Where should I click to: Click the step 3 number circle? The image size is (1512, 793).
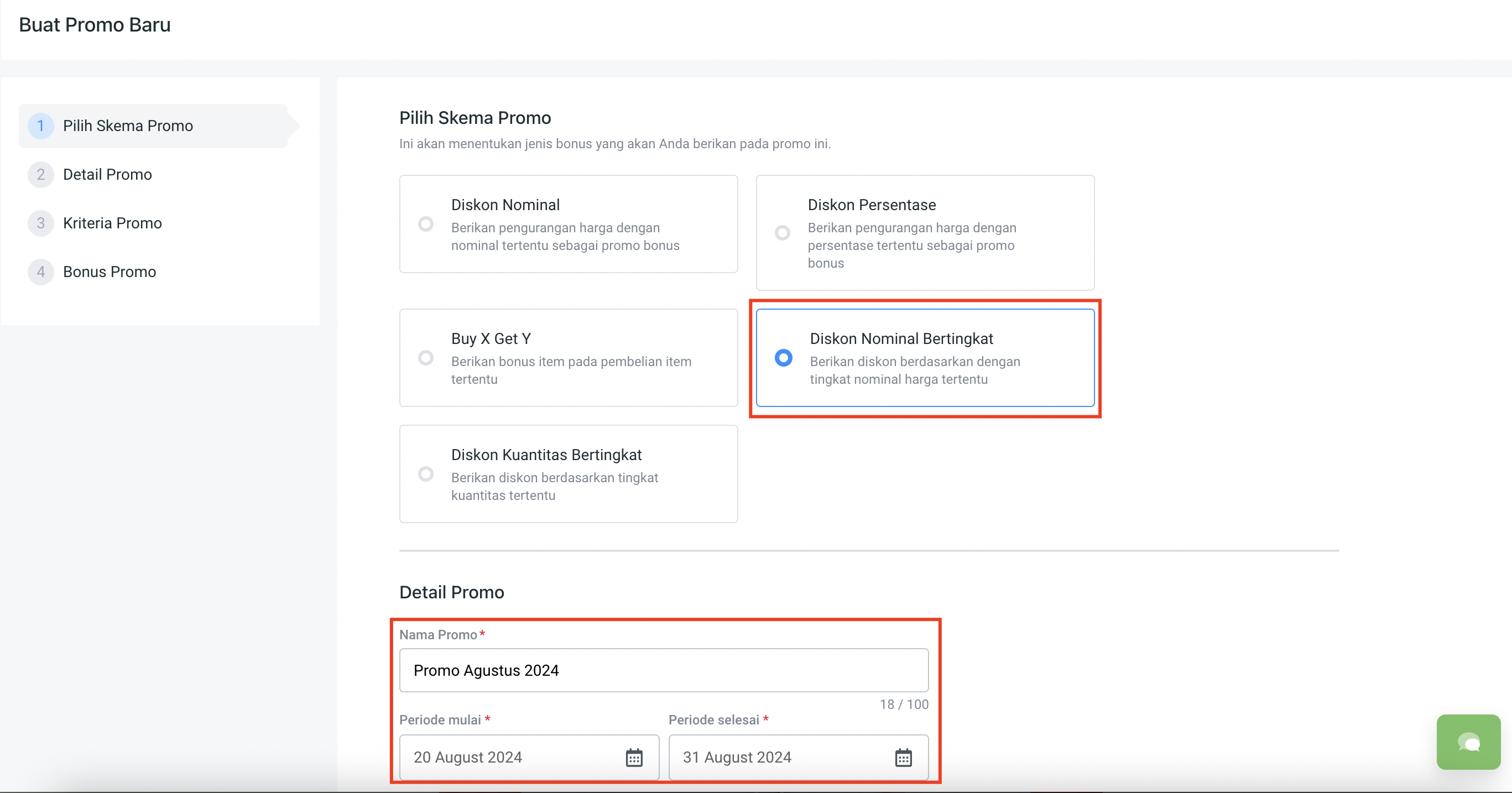click(x=40, y=223)
